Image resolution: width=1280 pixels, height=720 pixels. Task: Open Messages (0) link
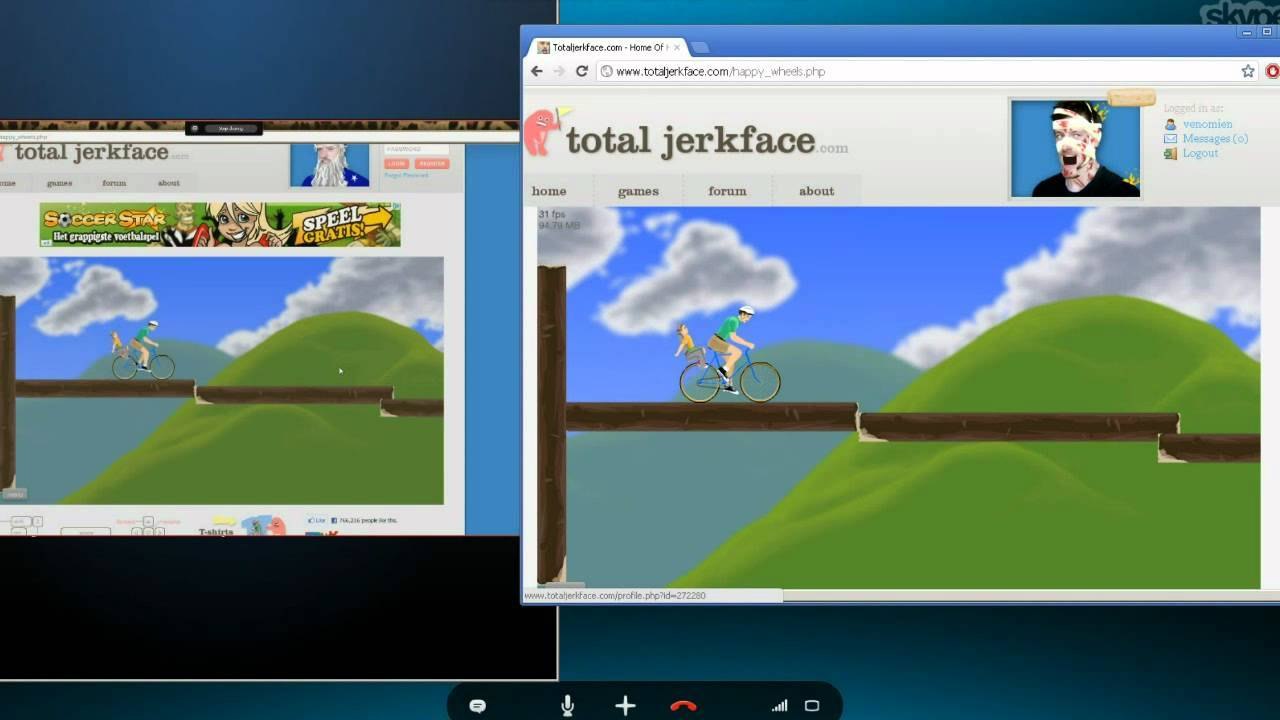click(1215, 138)
